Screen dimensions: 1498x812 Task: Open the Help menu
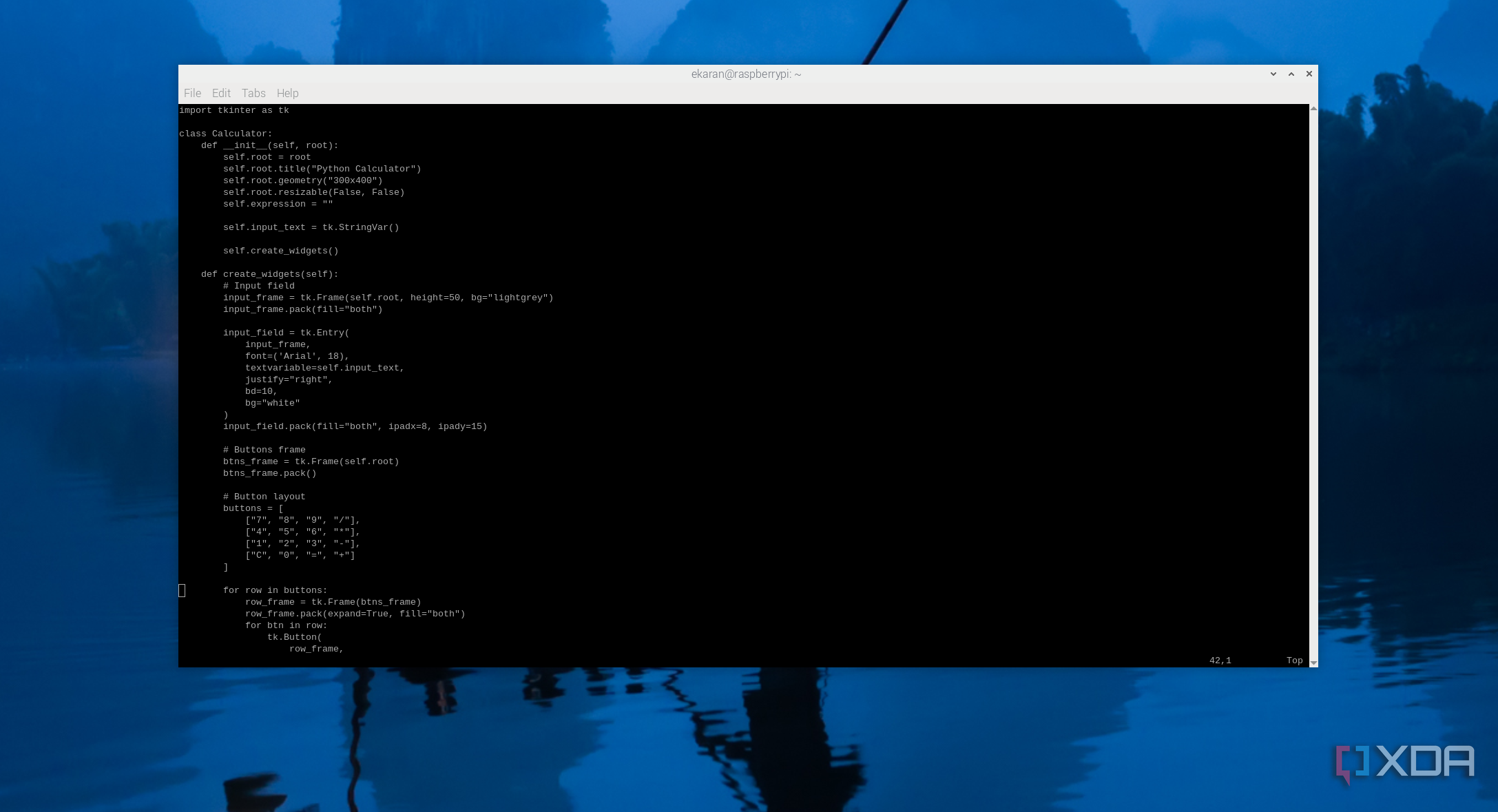[x=287, y=93]
